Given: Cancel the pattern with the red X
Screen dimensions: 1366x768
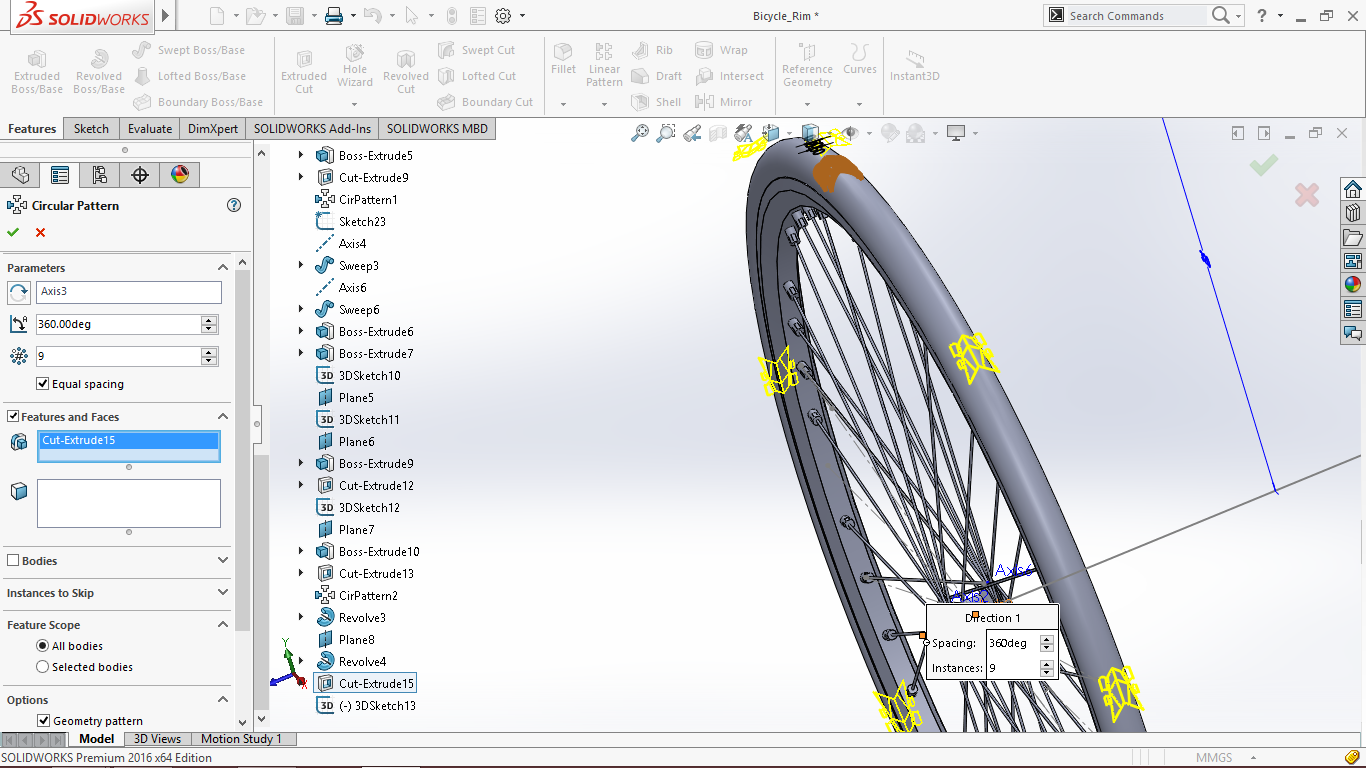Looking at the screenshot, I should (x=38, y=232).
